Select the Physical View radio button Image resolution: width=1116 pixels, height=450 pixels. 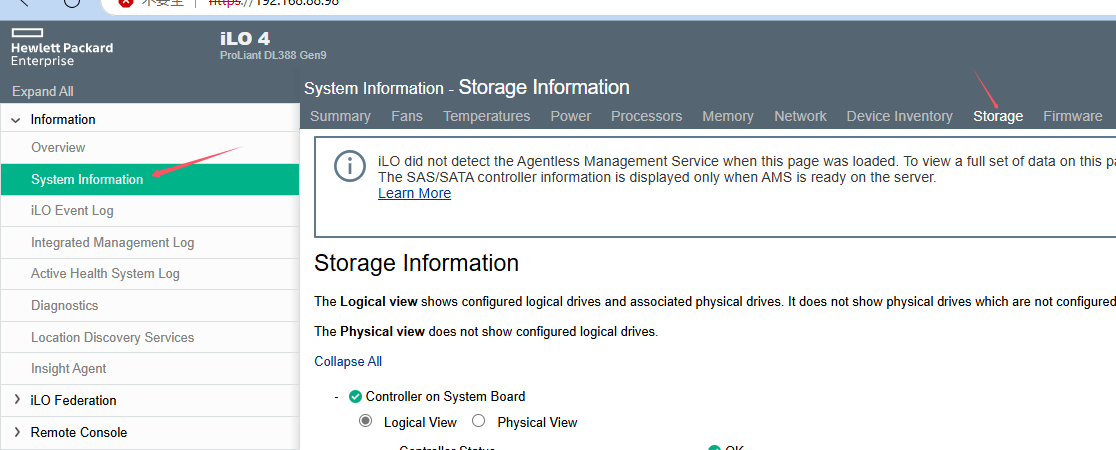pos(478,421)
